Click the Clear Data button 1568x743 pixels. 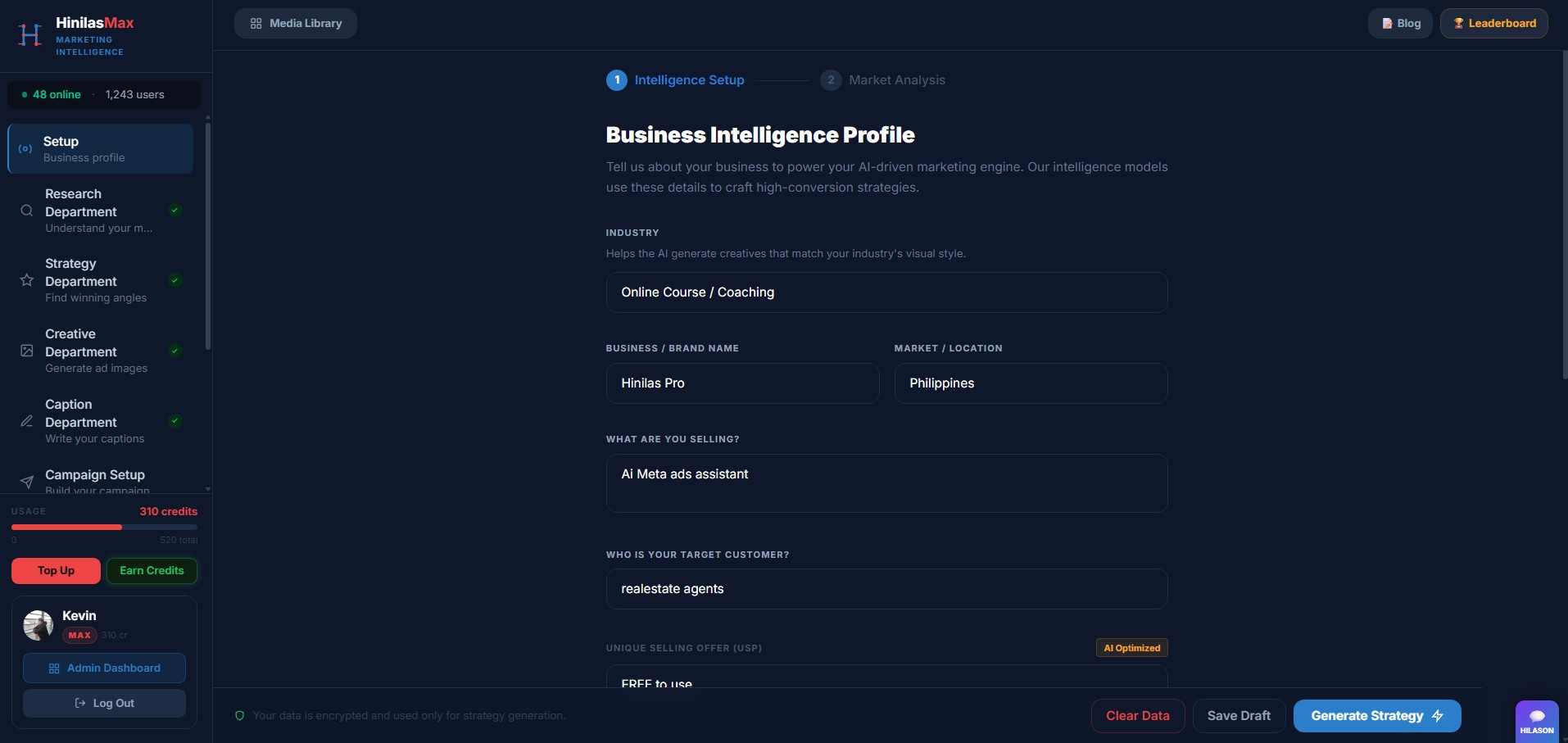pyautogui.click(x=1138, y=716)
